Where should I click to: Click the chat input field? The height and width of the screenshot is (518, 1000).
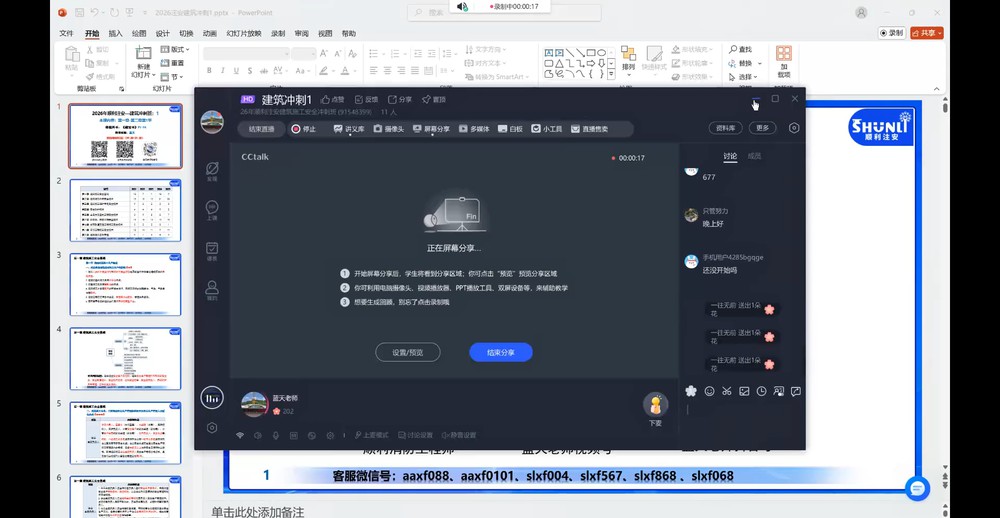(742, 422)
